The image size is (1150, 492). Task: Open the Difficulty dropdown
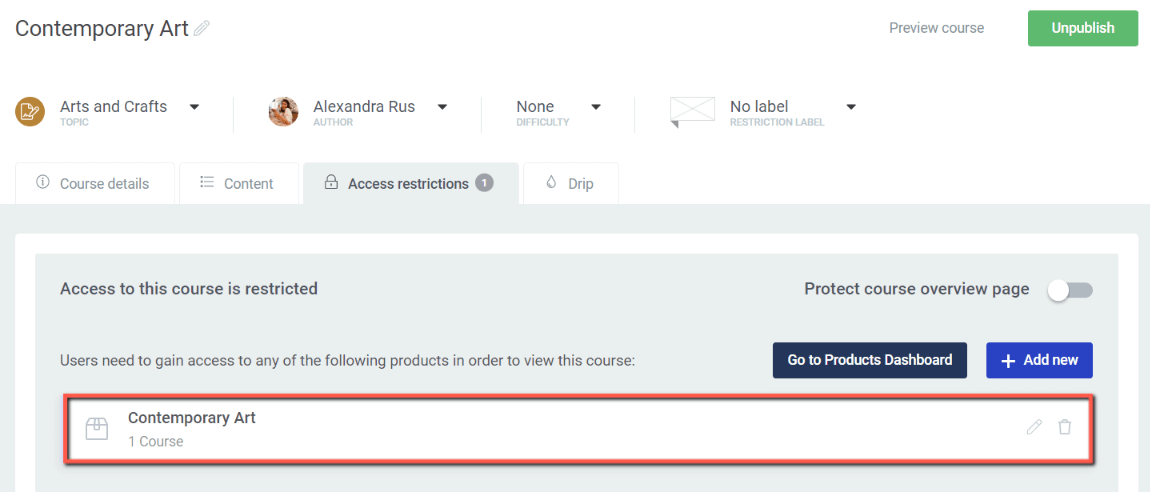point(596,107)
